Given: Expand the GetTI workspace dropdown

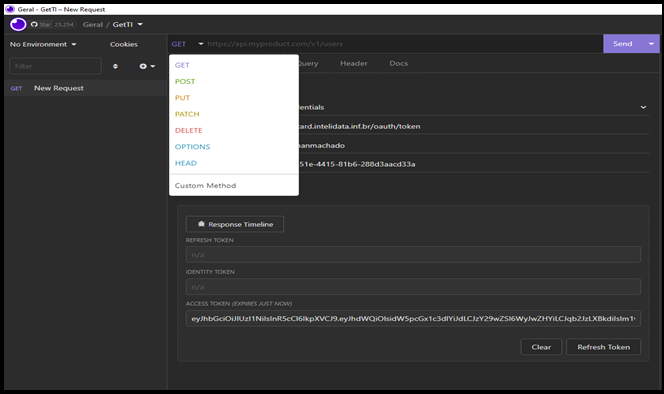Looking at the screenshot, I should (x=127, y=25).
